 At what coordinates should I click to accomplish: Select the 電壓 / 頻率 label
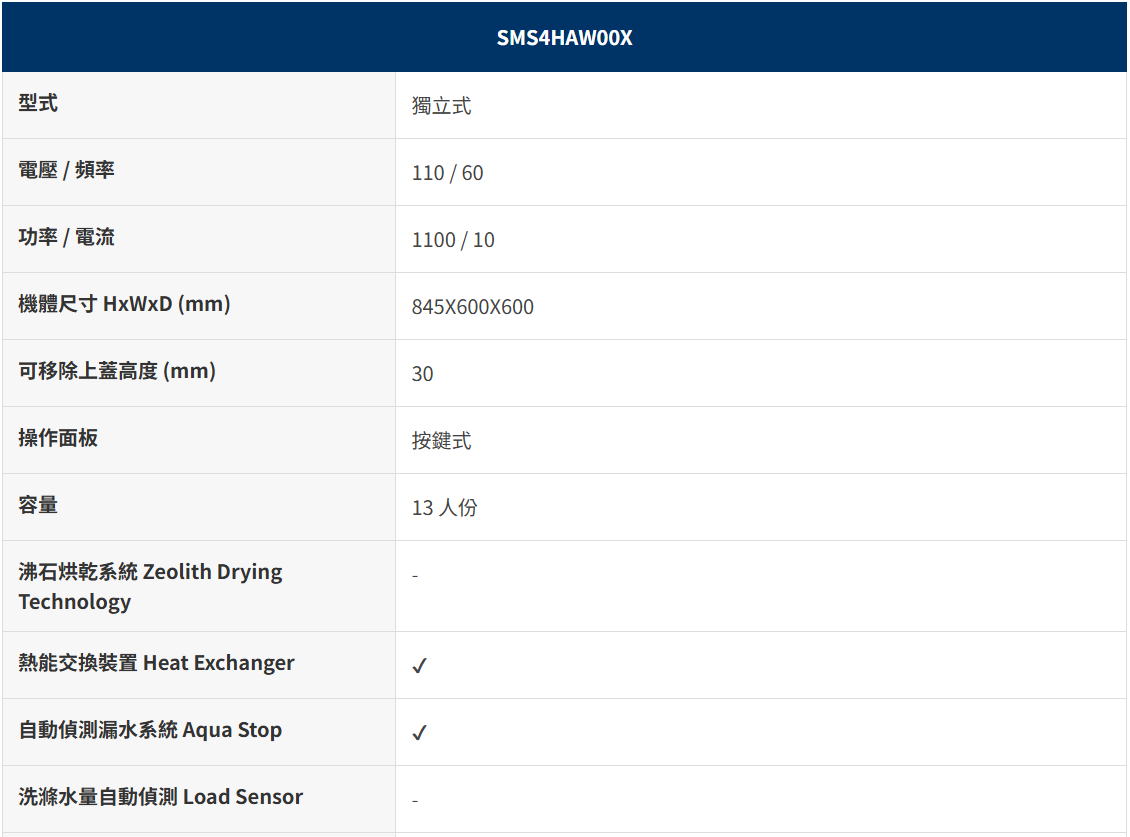click(x=66, y=170)
